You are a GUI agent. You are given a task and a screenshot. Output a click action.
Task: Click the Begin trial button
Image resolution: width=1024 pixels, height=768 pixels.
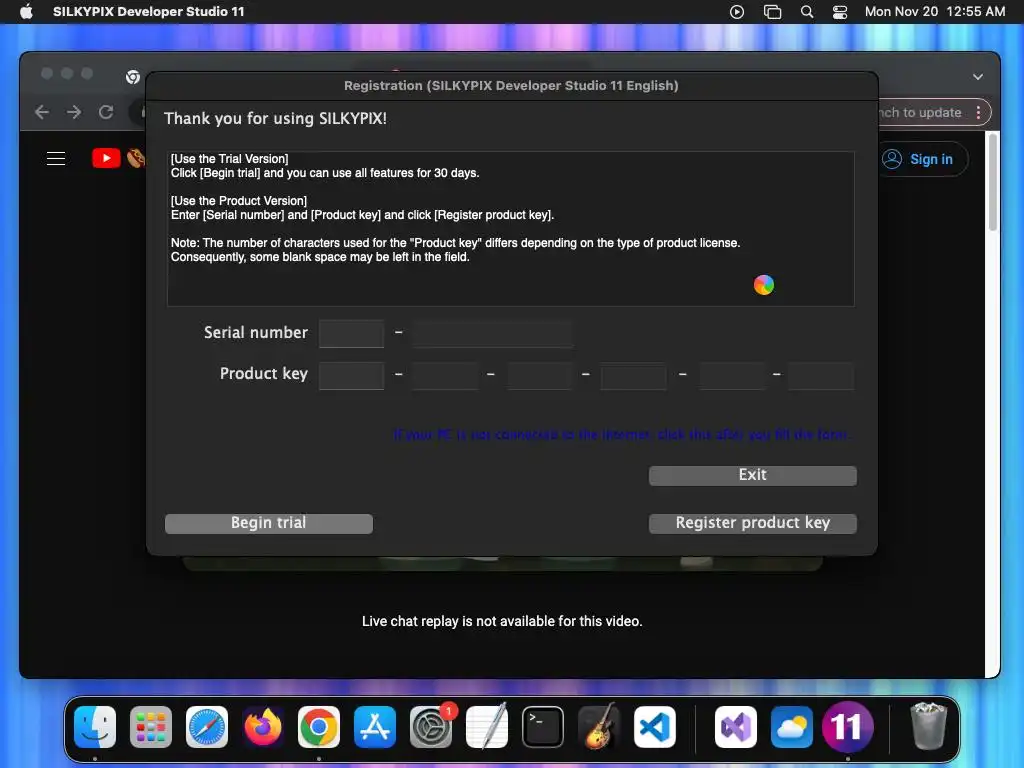[x=268, y=523]
